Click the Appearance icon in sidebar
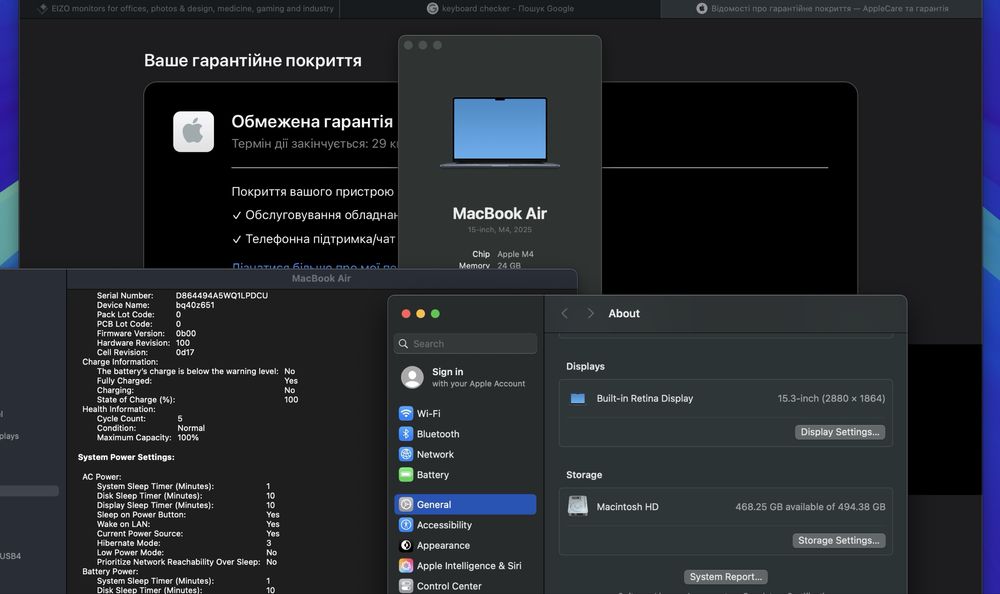The height and width of the screenshot is (594, 1000). click(406, 546)
